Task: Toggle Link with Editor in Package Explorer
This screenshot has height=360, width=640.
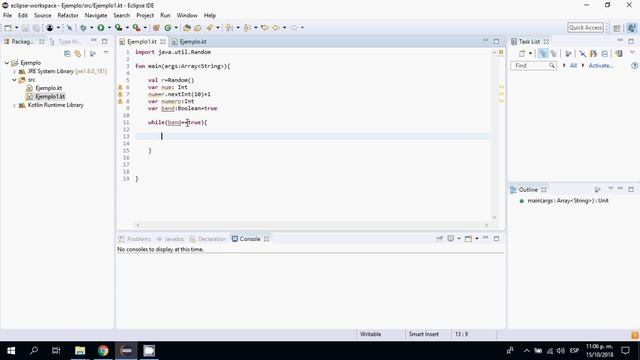Action: [x=78, y=53]
